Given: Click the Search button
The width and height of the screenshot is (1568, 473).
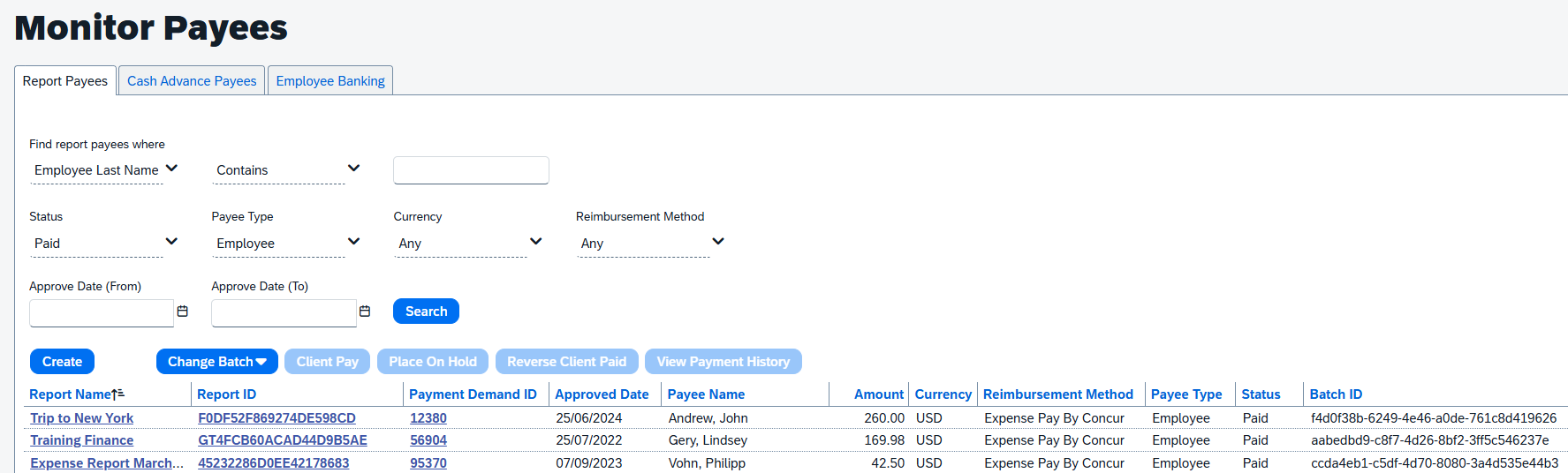Looking at the screenshot, I should (x=426, y=312).
